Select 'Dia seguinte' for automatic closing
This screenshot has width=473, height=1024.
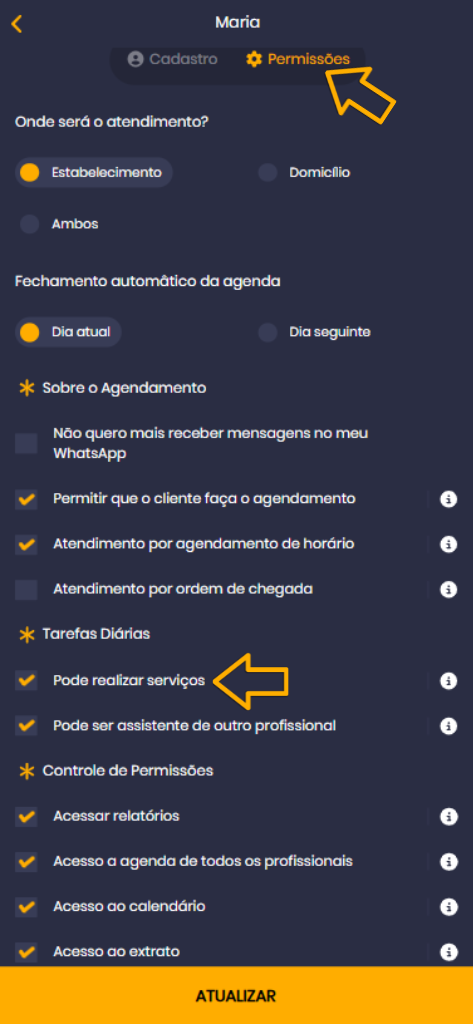click(315, 332)
